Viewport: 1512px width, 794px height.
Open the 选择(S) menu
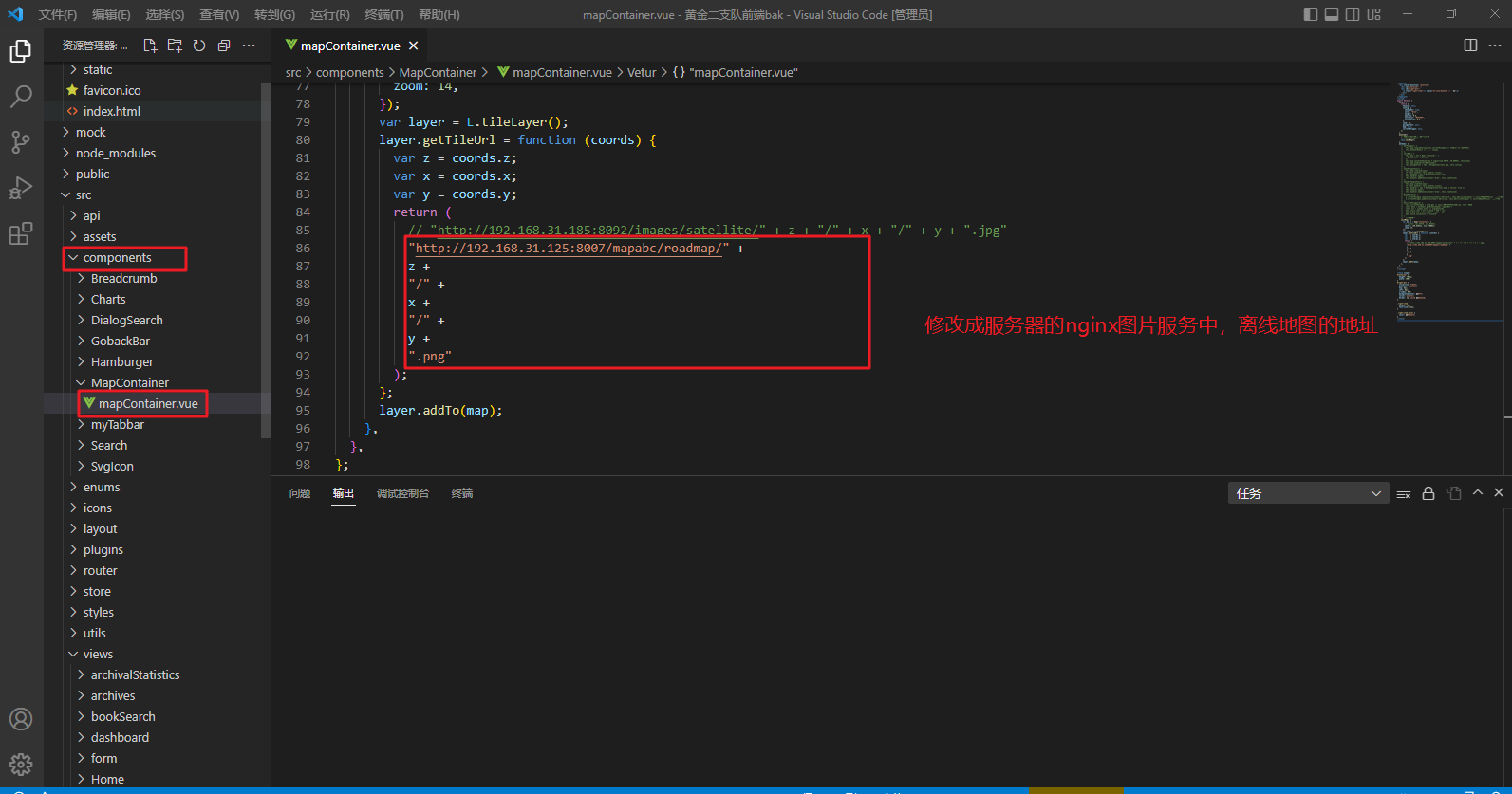click(165, 14)
